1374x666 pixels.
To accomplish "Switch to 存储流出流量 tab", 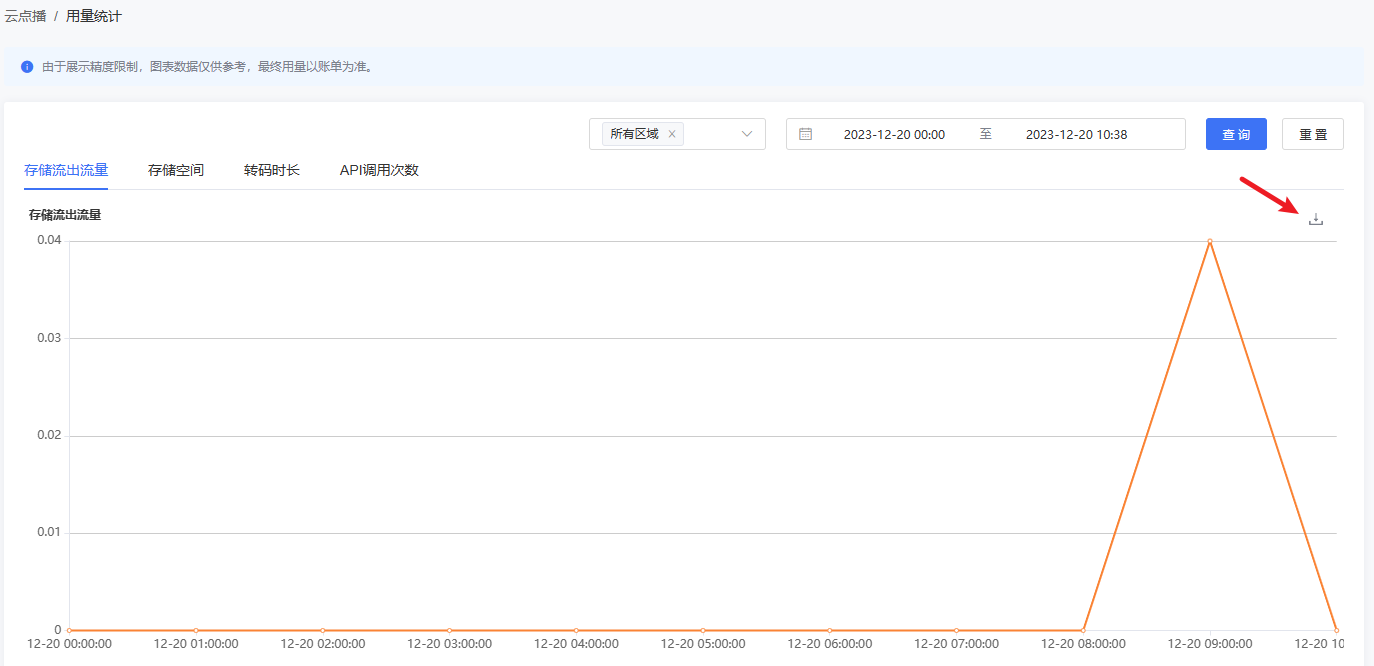I will point(66,170).
